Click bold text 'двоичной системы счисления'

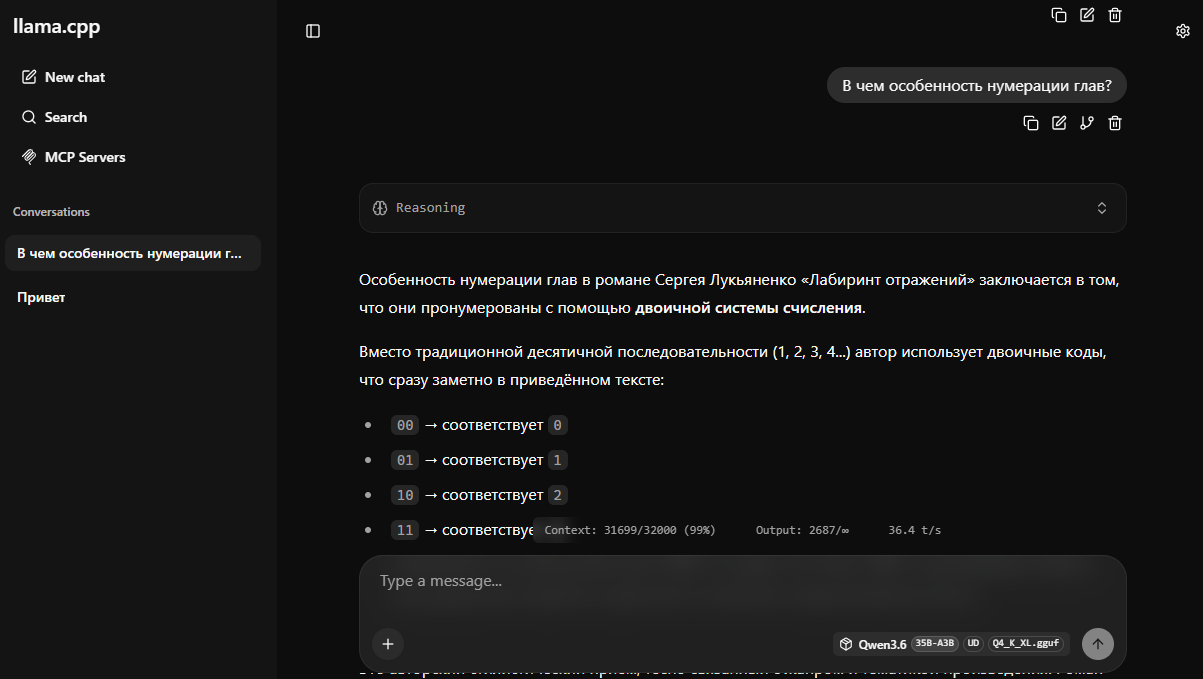[x=748, y=308]
